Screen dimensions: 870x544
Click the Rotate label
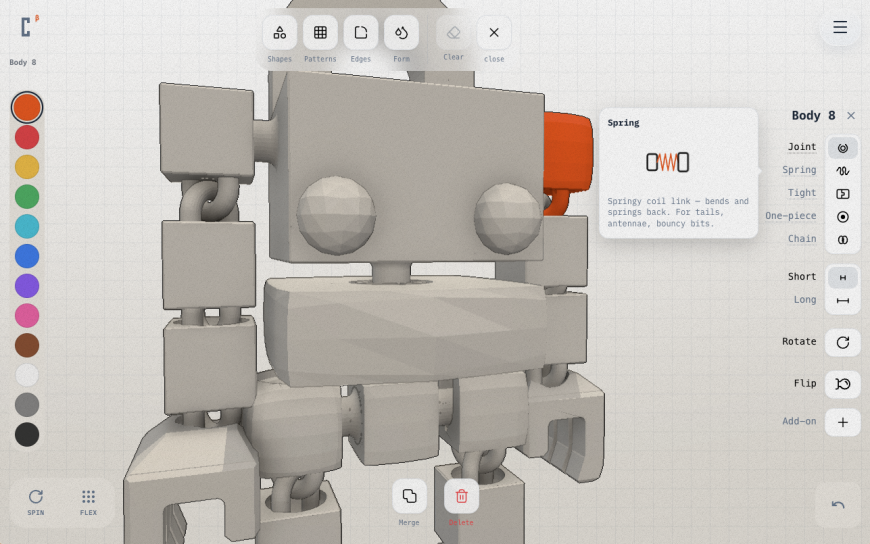click(x=799, y=341)
